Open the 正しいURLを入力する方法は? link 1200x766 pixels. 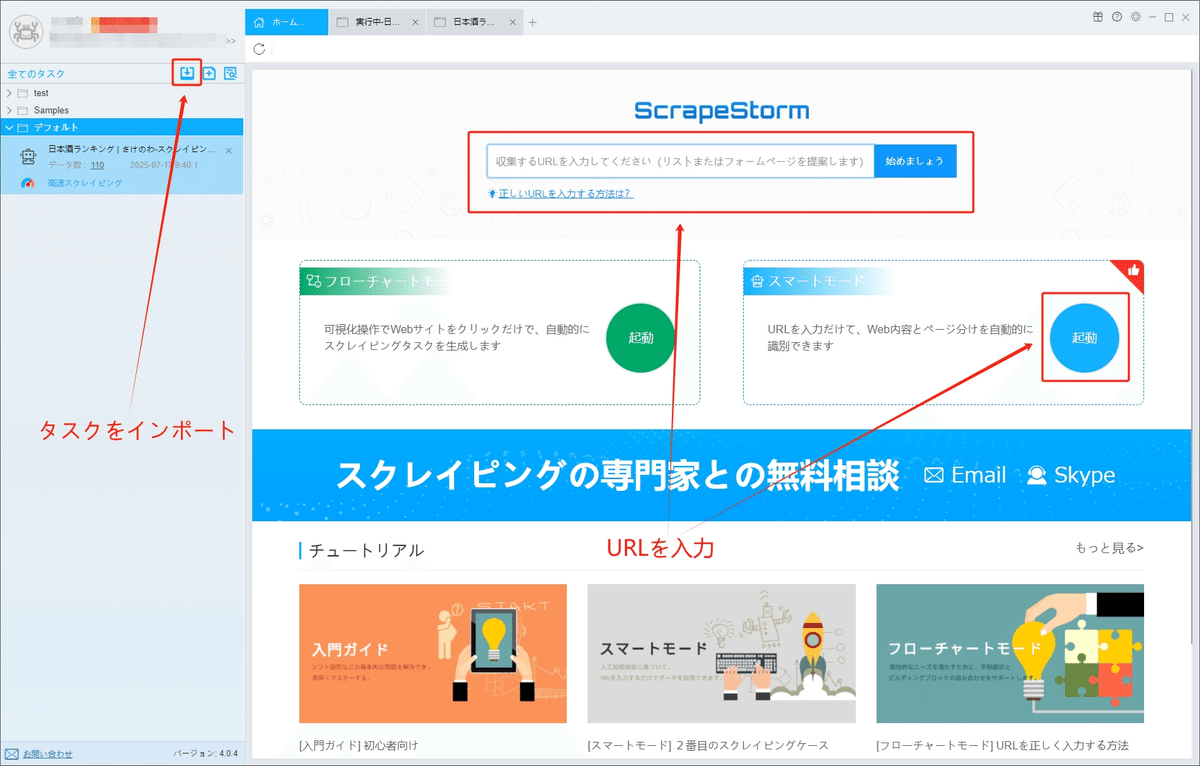tap(566, 194)
